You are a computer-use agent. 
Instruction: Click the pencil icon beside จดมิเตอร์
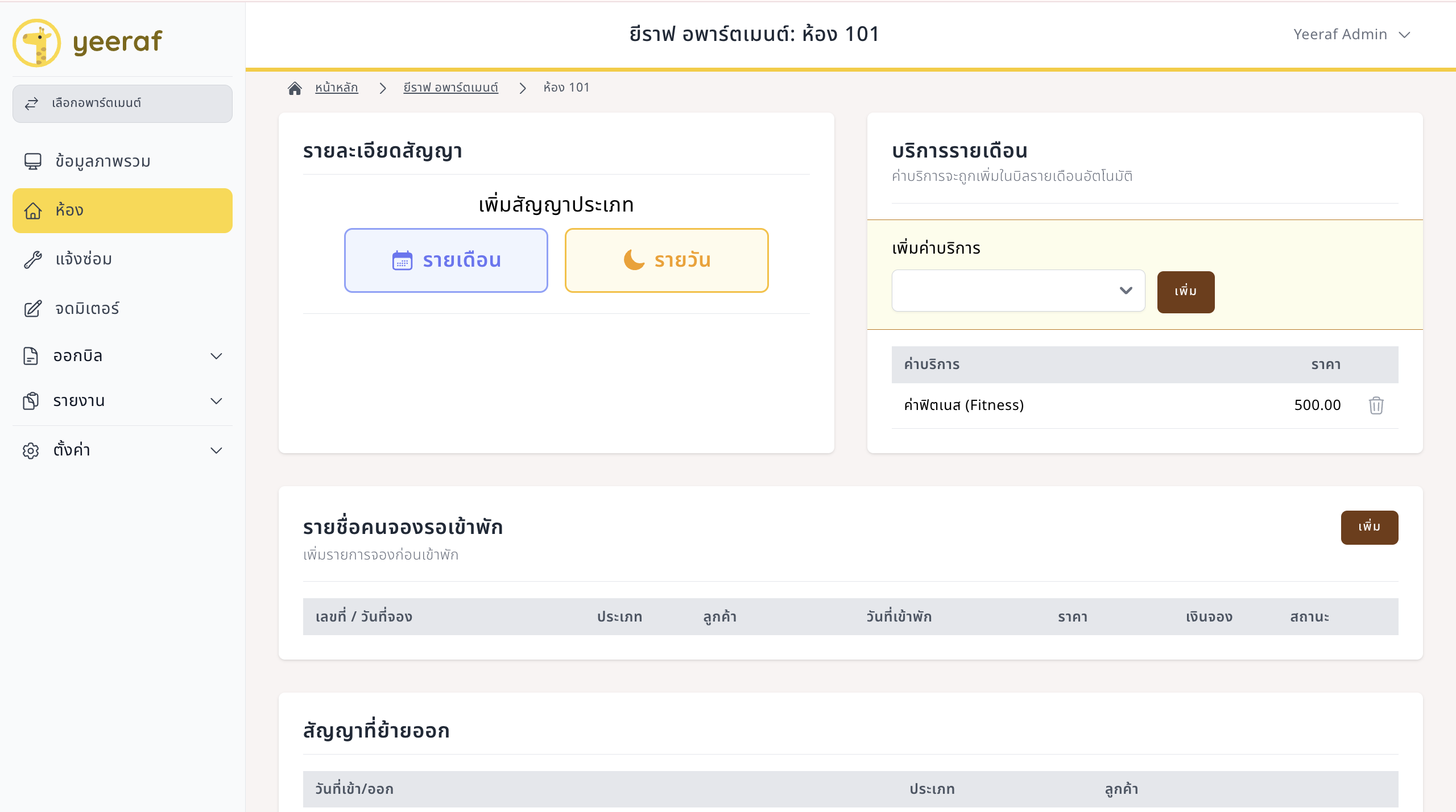tap(32, 308)
